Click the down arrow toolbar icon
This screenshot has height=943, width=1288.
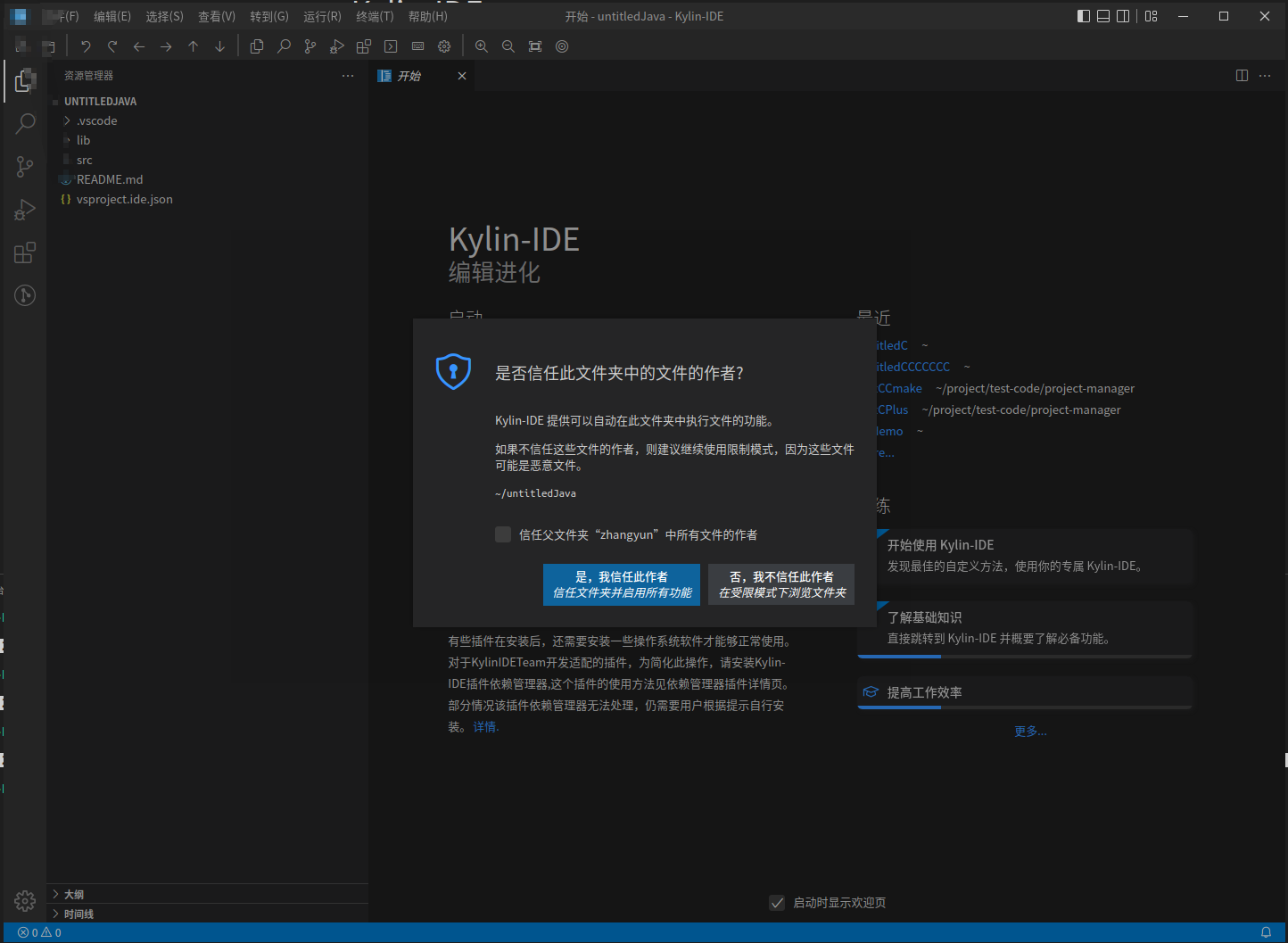pyautogui.click(x=219, y=46)
